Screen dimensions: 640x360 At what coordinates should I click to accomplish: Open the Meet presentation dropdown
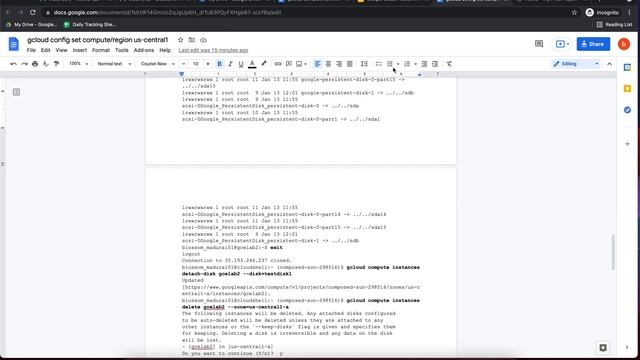pos(562,44)
